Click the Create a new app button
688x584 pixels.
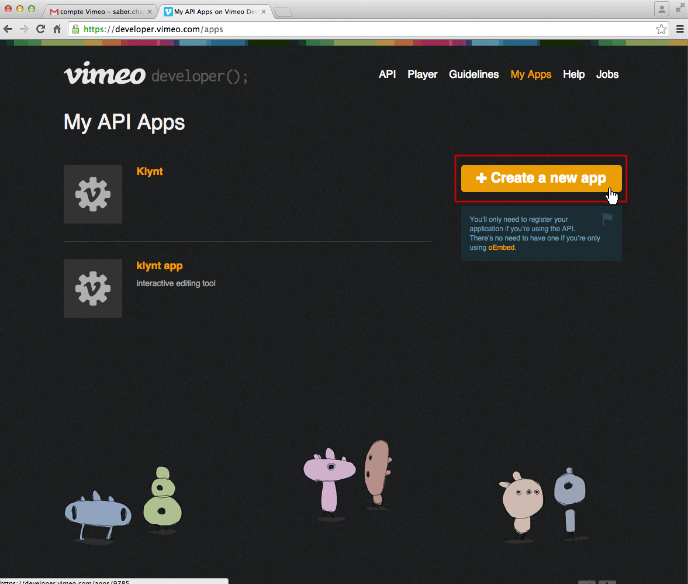[541, 178]
